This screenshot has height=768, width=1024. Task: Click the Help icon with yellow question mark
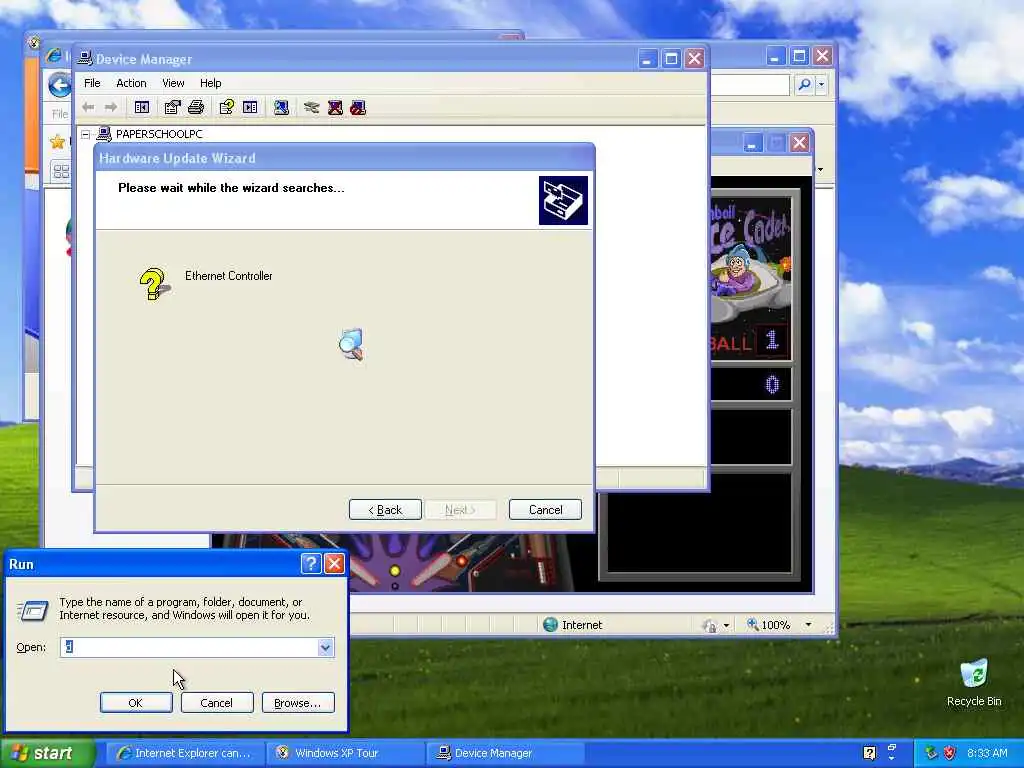(x=227, y=107)
